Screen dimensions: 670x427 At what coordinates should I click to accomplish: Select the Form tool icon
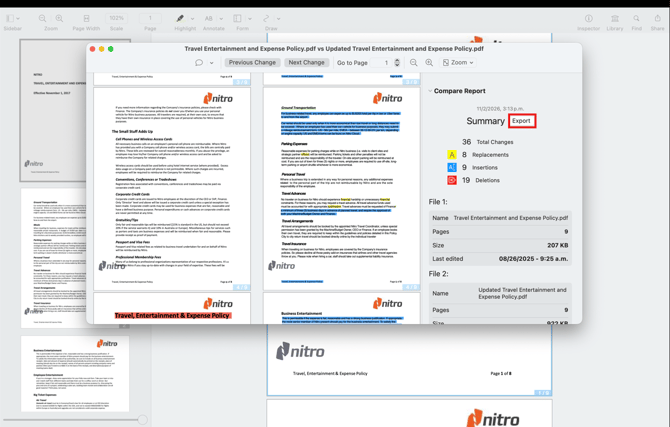(x=237, y=18)
